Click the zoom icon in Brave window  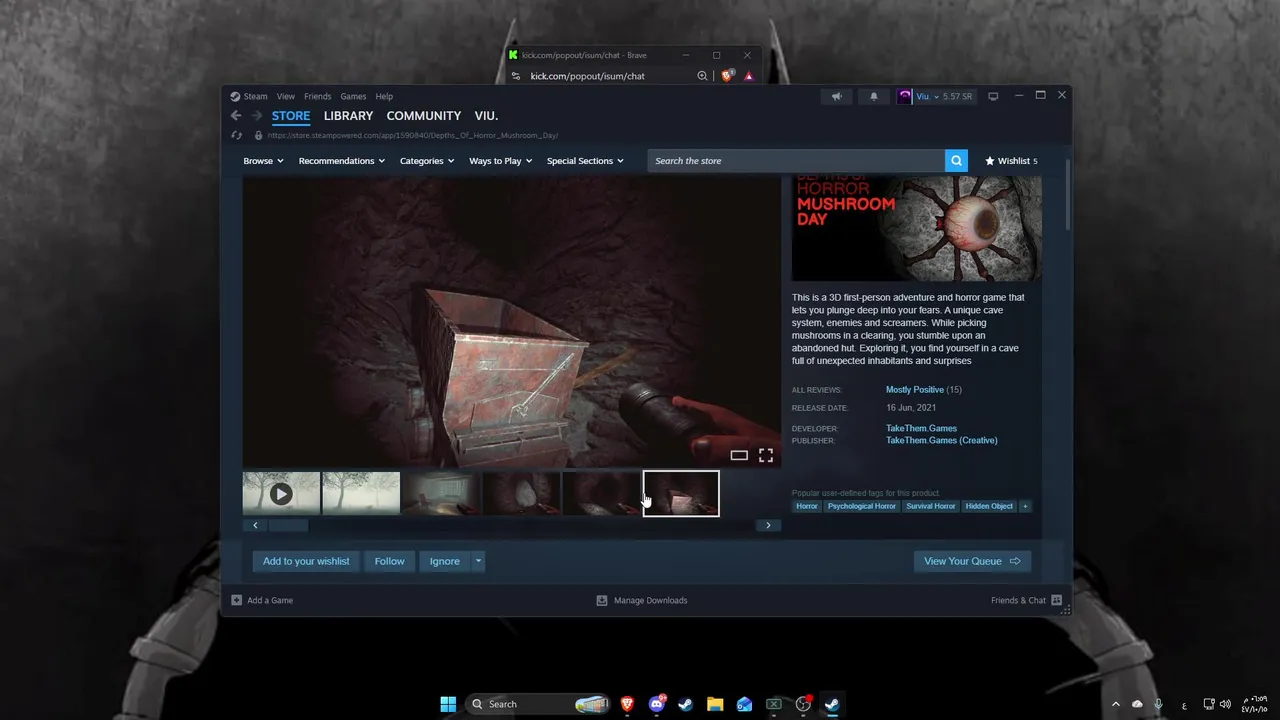[x=702, y=76]
